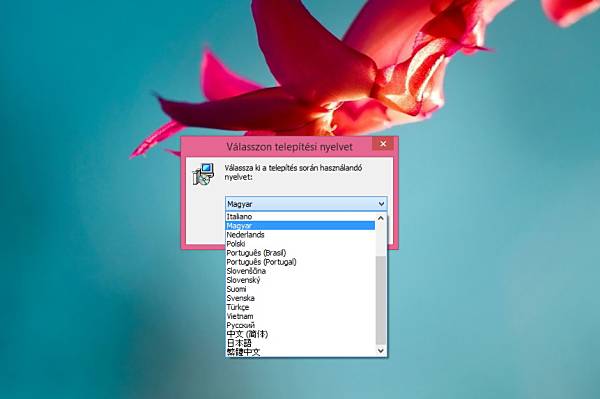Close the Válasszon telepítési nyelvet dialog
600x399 pixels.
click(383, 144)
